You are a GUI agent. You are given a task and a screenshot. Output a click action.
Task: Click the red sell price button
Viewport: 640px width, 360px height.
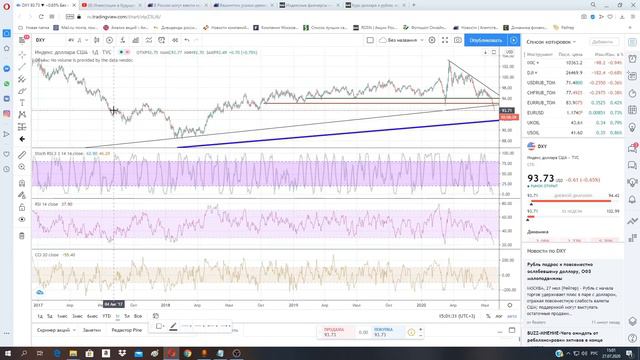point(336,332)
